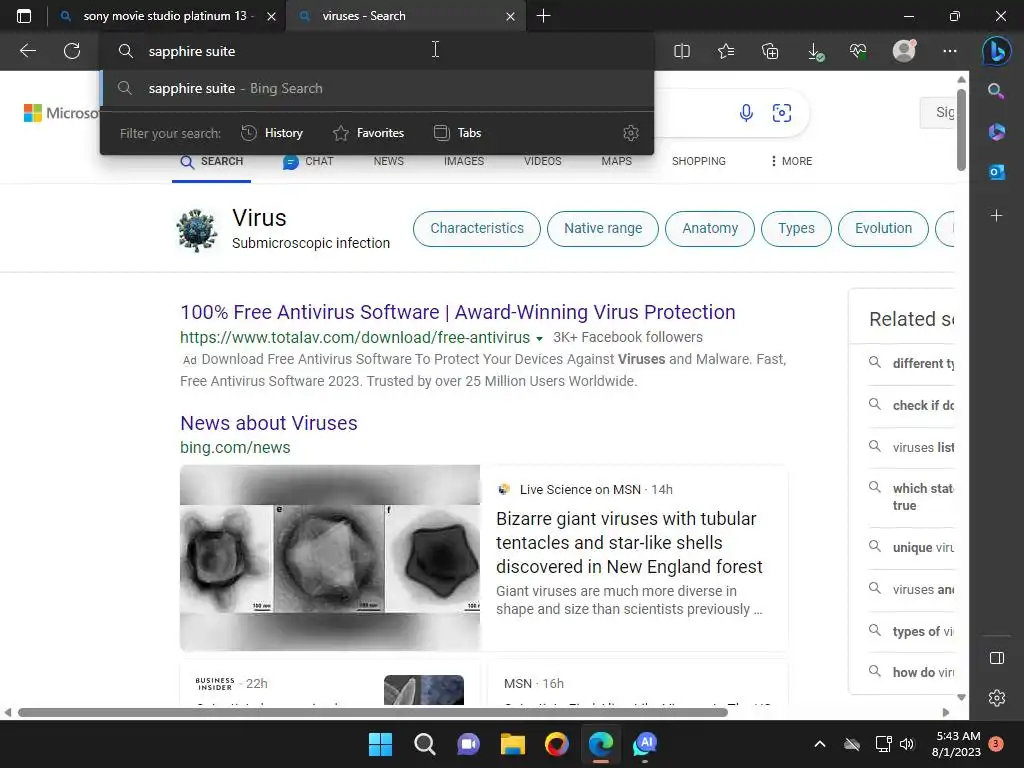Open taskbar Search magnifier

[x=424, y=744]
